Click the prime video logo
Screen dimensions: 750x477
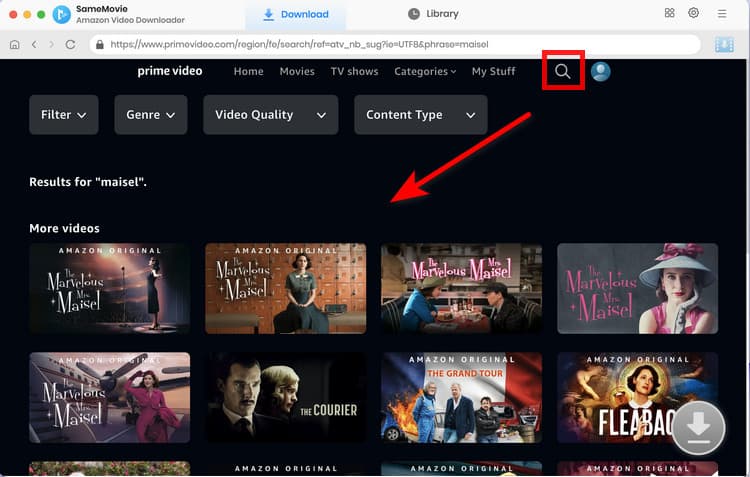[170, 71]
